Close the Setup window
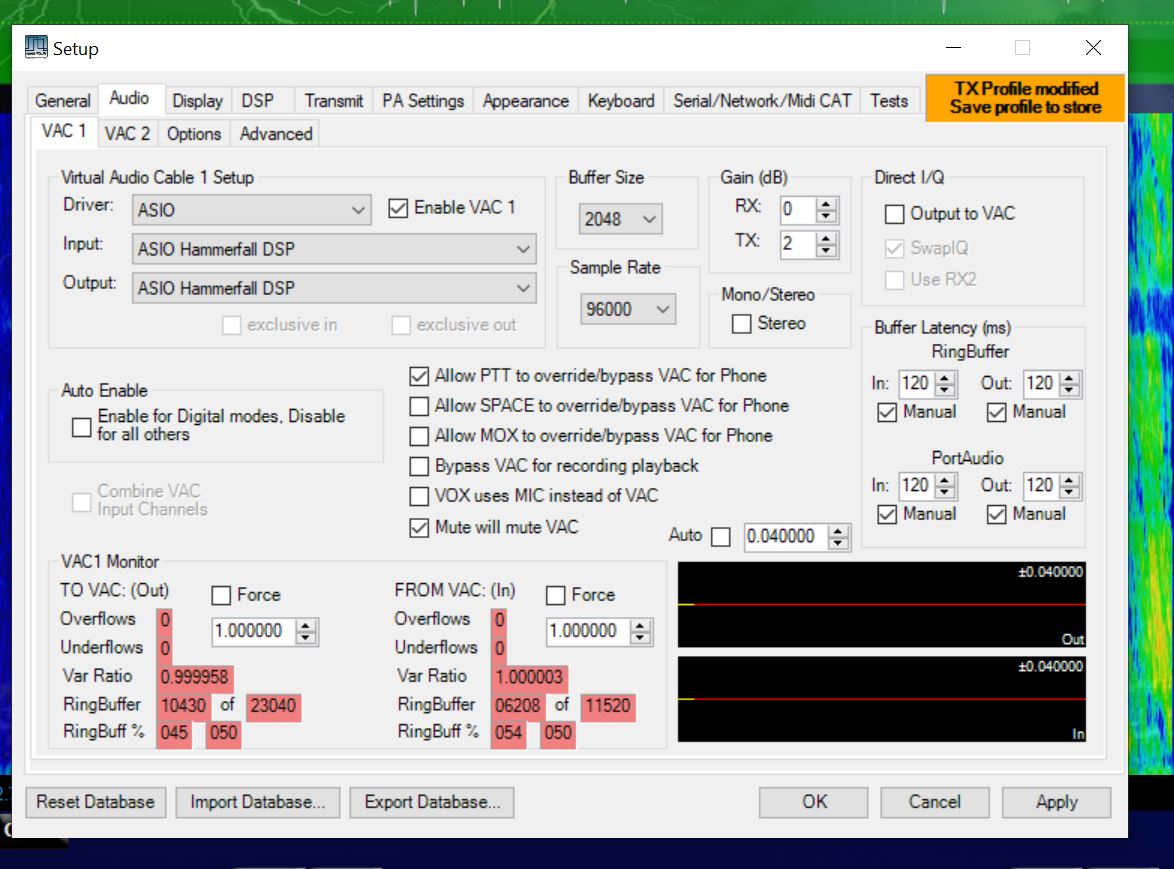Screen dimensions: 1174x869 pos(1093,48)
